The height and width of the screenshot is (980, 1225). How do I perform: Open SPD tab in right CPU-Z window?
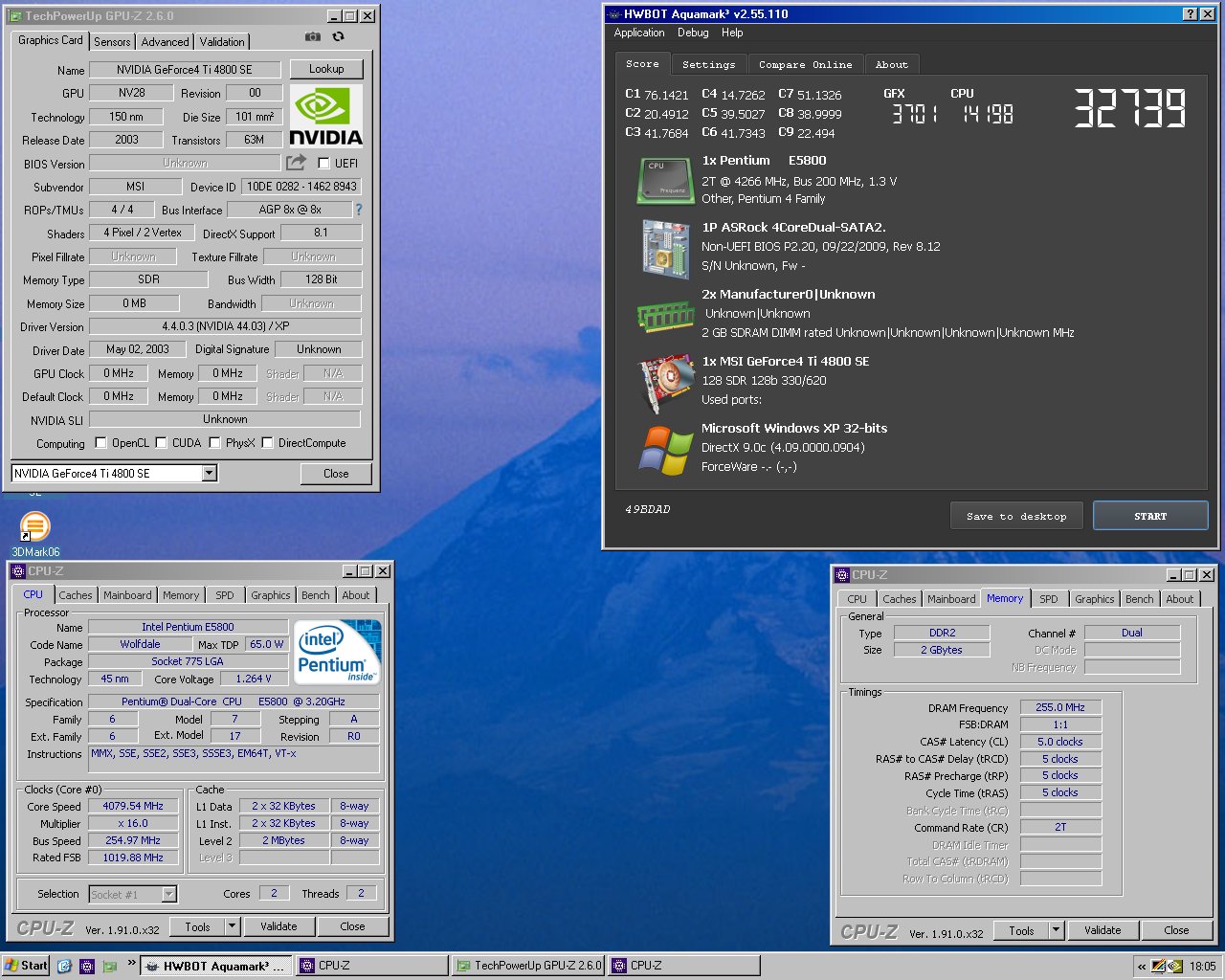1049,599
